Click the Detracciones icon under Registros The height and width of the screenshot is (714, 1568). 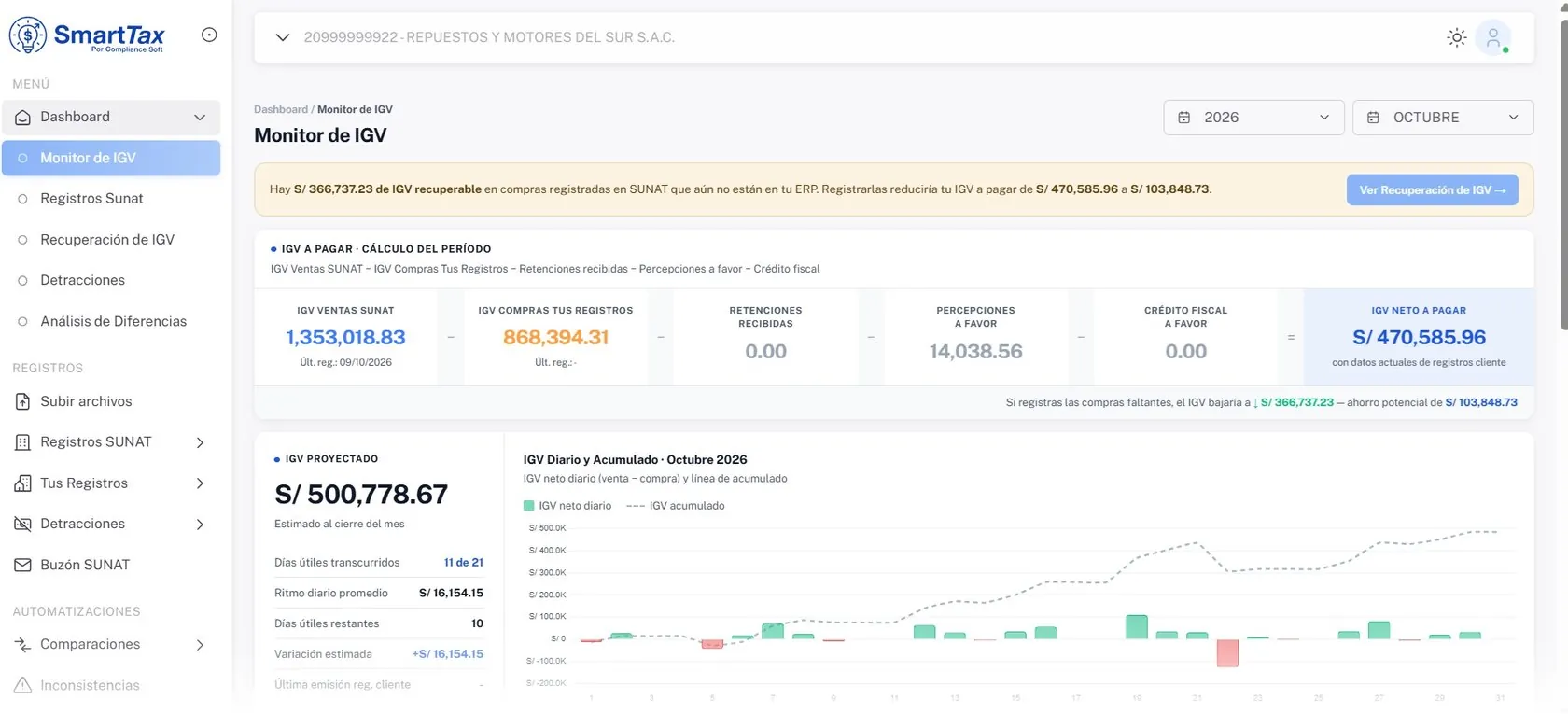click(x=23, y=525)
